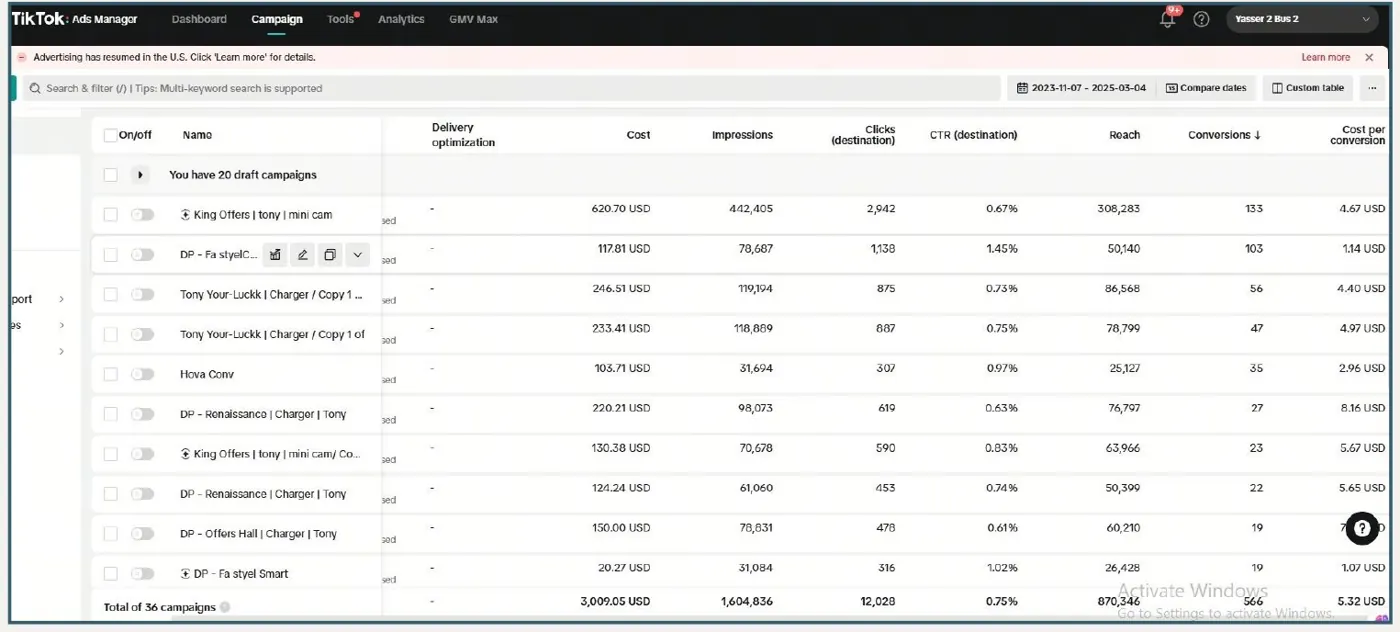
Task: Toggle on the Hova Conv campaign
Action: (x=143, y=374)
